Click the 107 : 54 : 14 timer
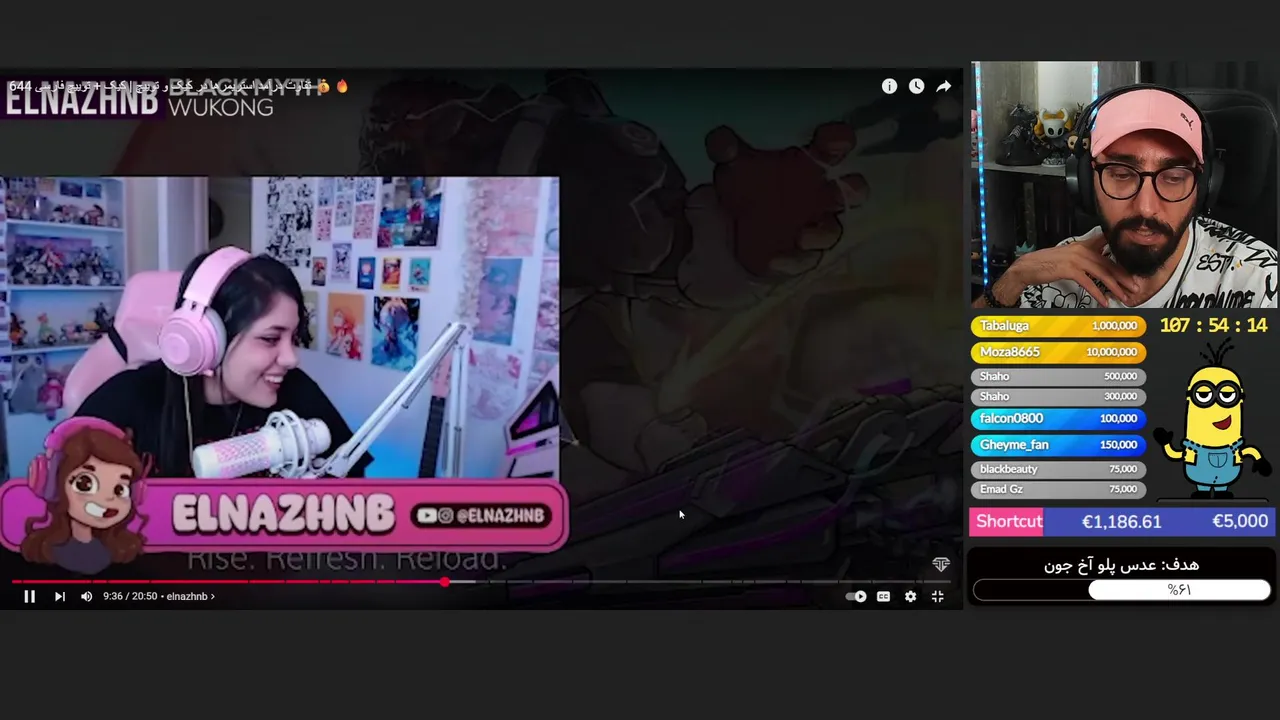 1213,325
